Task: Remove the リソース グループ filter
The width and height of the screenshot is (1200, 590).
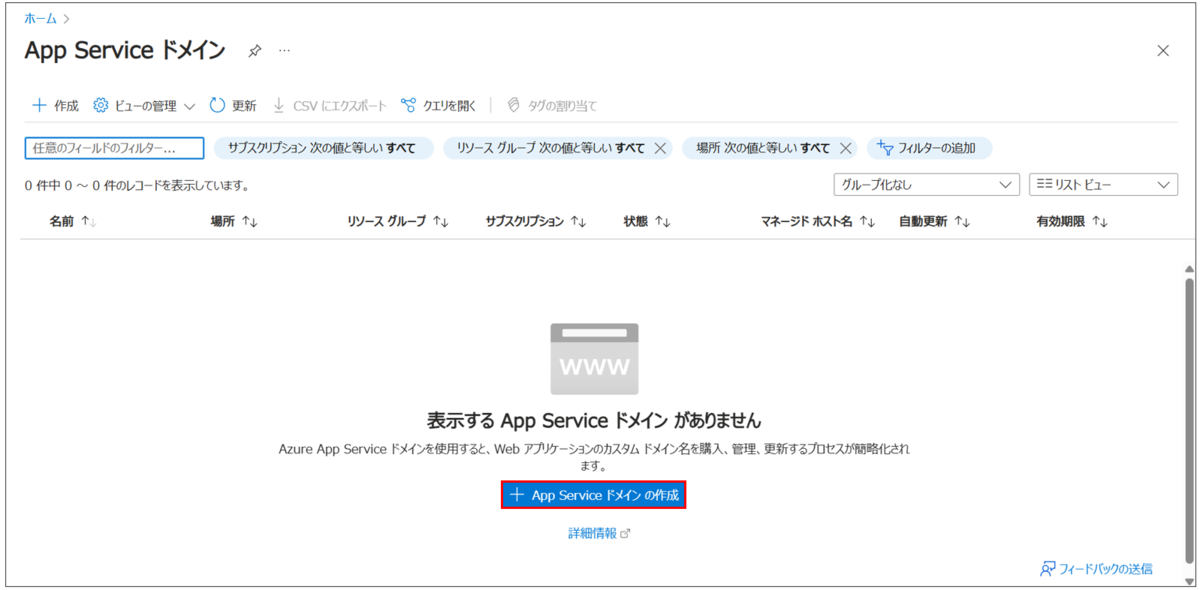Action: point(659,148)
